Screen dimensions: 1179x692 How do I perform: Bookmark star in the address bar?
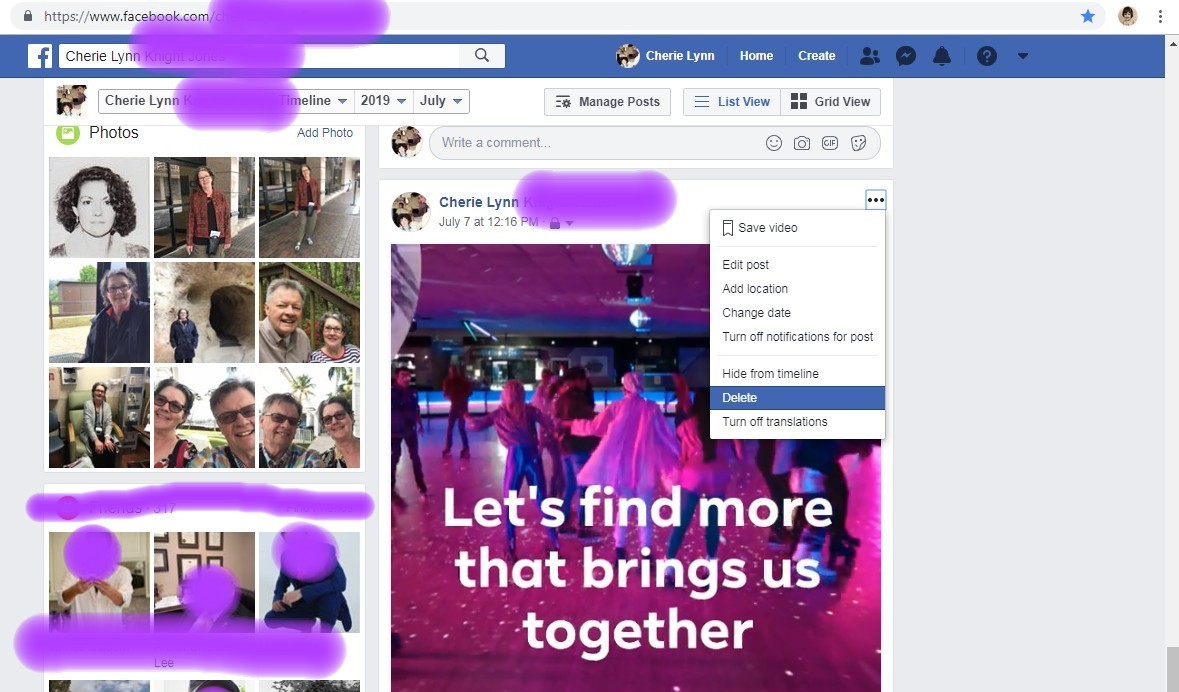[1088, 16]
